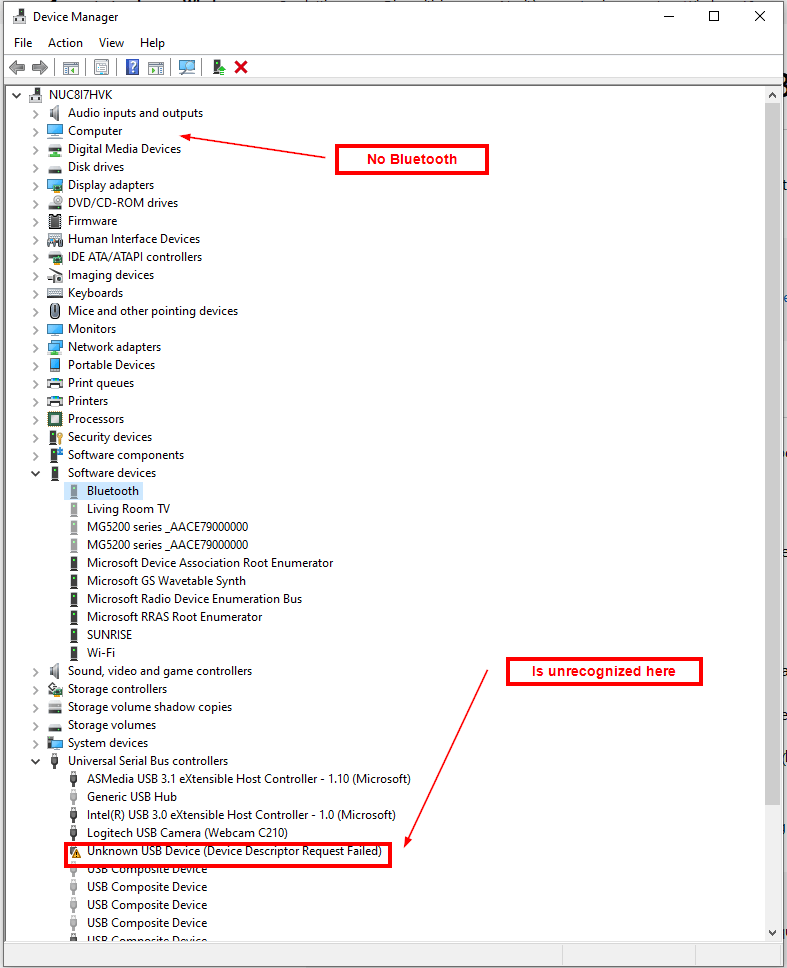Collapse the Software devices category
The width and height of the screenshot is (787, 968).
click(35, 474)
